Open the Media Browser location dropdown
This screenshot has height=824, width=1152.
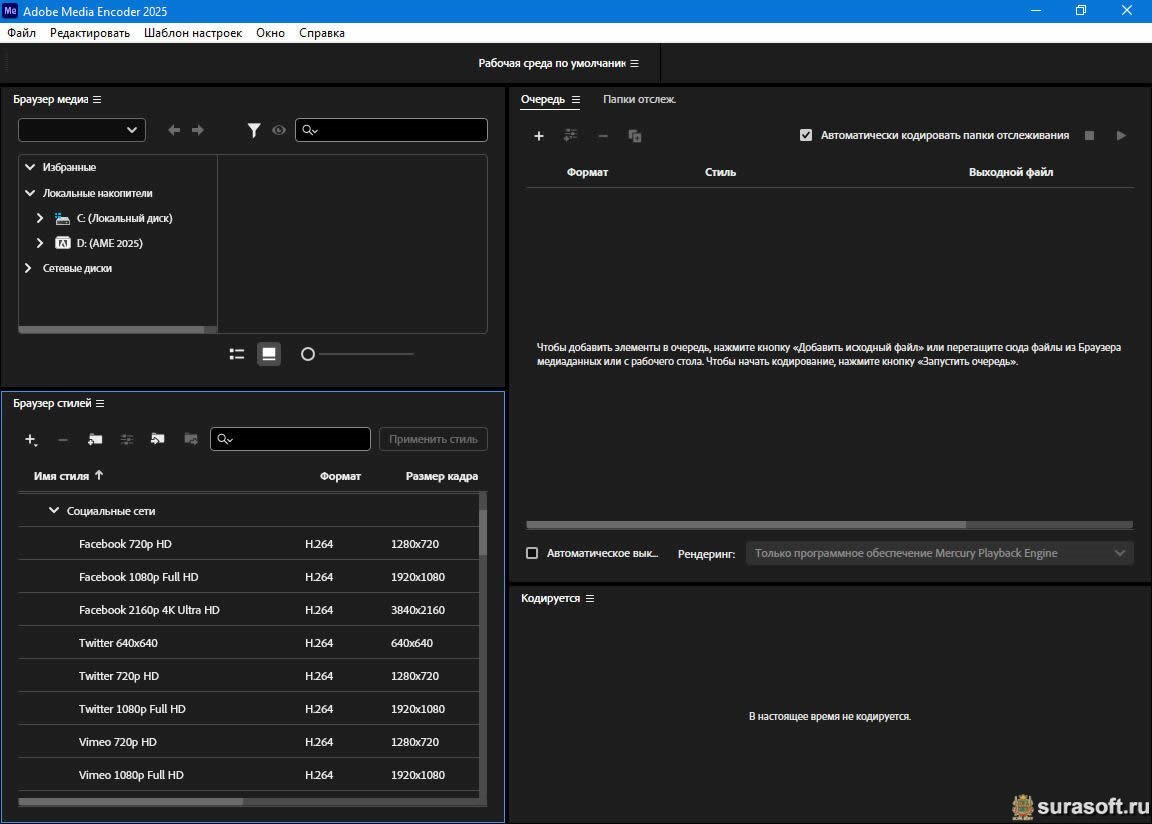pyautogui.click(x=82, y=130)
